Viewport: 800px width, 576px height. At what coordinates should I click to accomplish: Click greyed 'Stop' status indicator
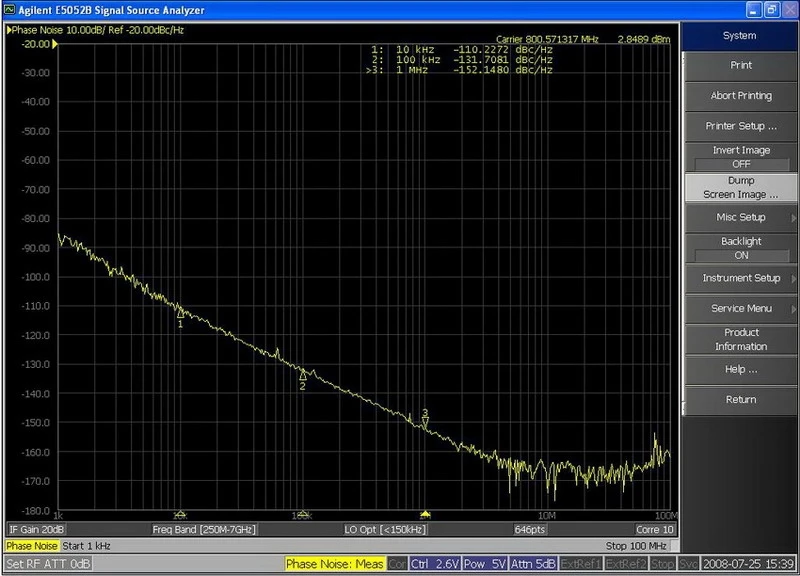click(x=662, y=564)
